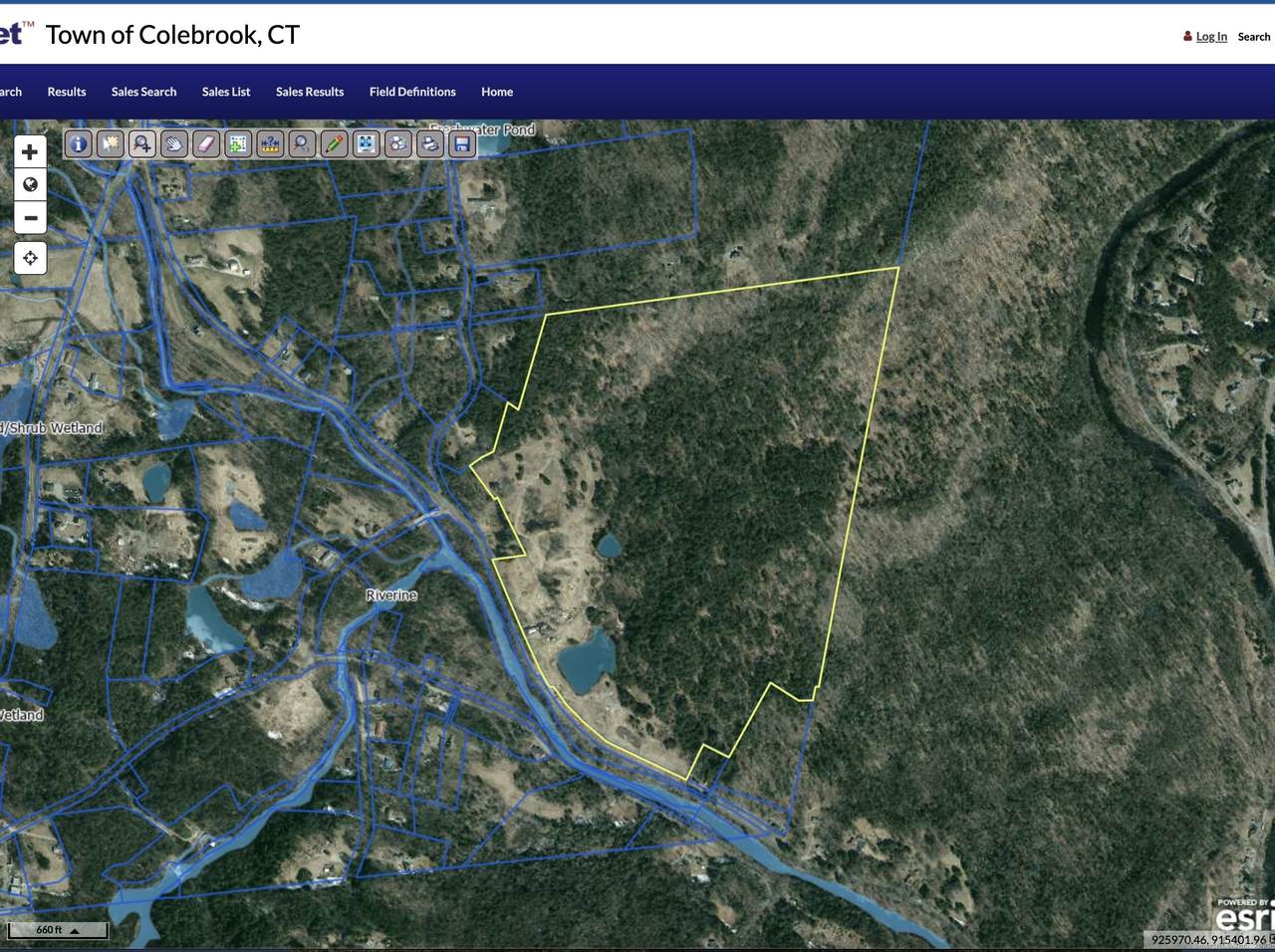This screenshot has width=1275, height=952.
Task: Click the printer icon to print map
Action: click(429, 144)
